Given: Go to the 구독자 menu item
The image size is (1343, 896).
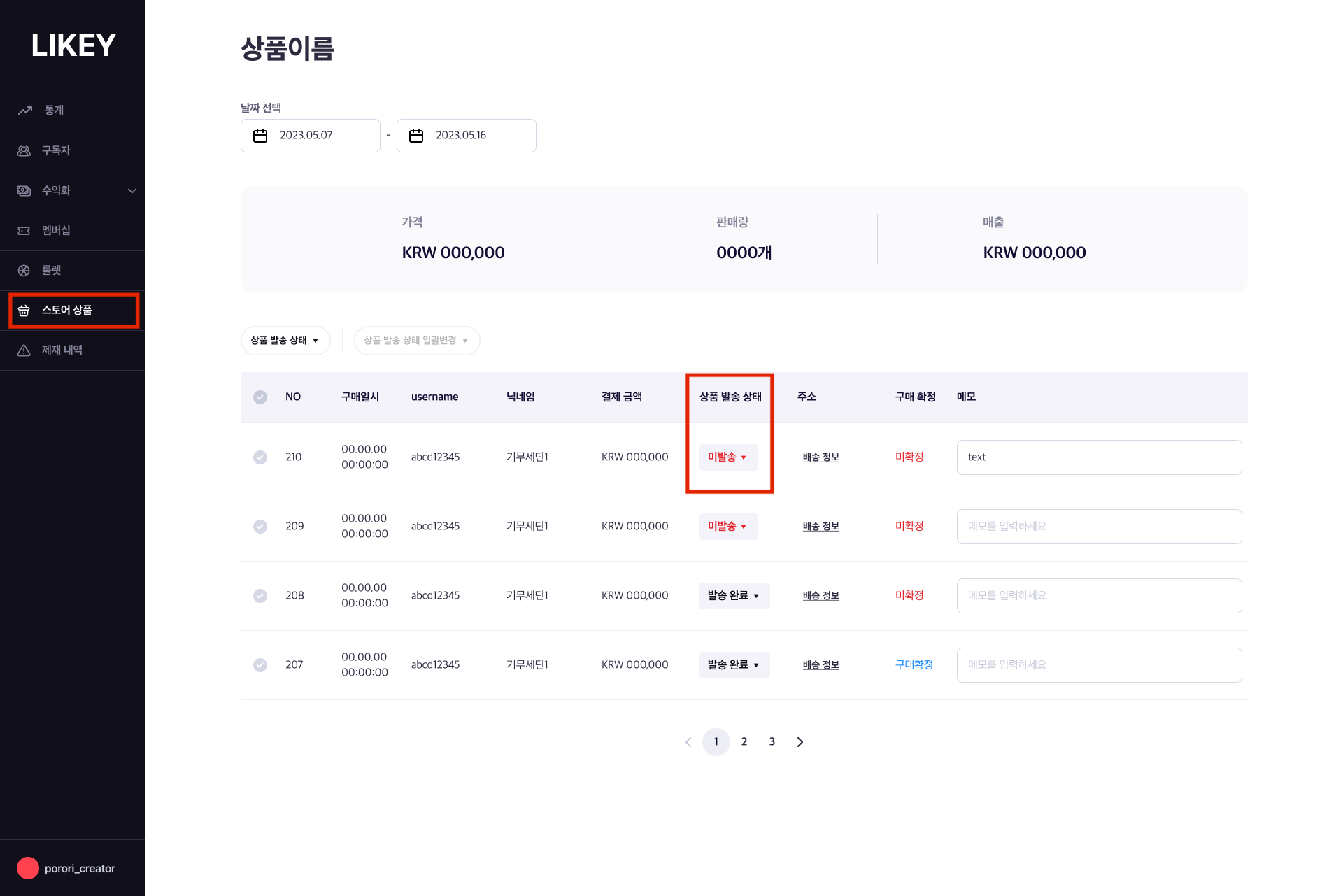Looking at the screenshot, I should [56, 151].
